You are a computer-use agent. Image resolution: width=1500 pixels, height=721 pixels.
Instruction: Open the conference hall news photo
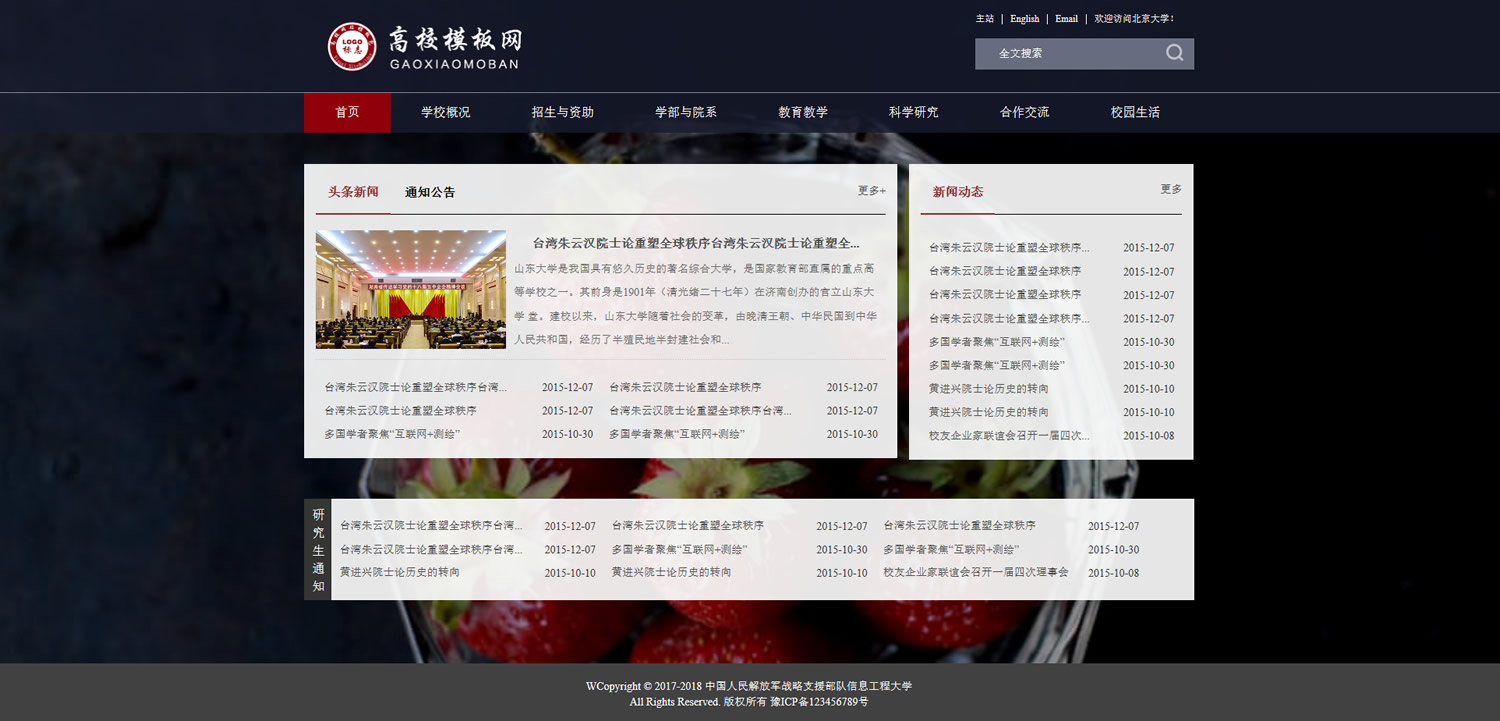point(410,289)
